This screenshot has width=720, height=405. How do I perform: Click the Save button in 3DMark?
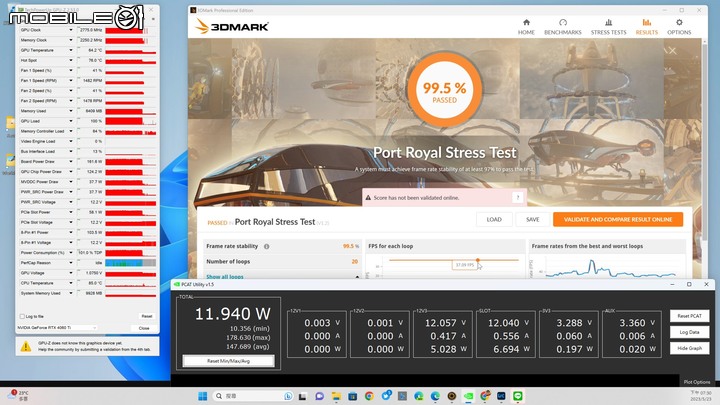pyautogui.click(x=533, y=219)
